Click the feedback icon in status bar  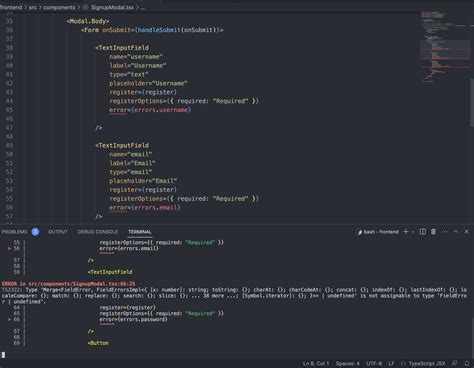(455, 363)
